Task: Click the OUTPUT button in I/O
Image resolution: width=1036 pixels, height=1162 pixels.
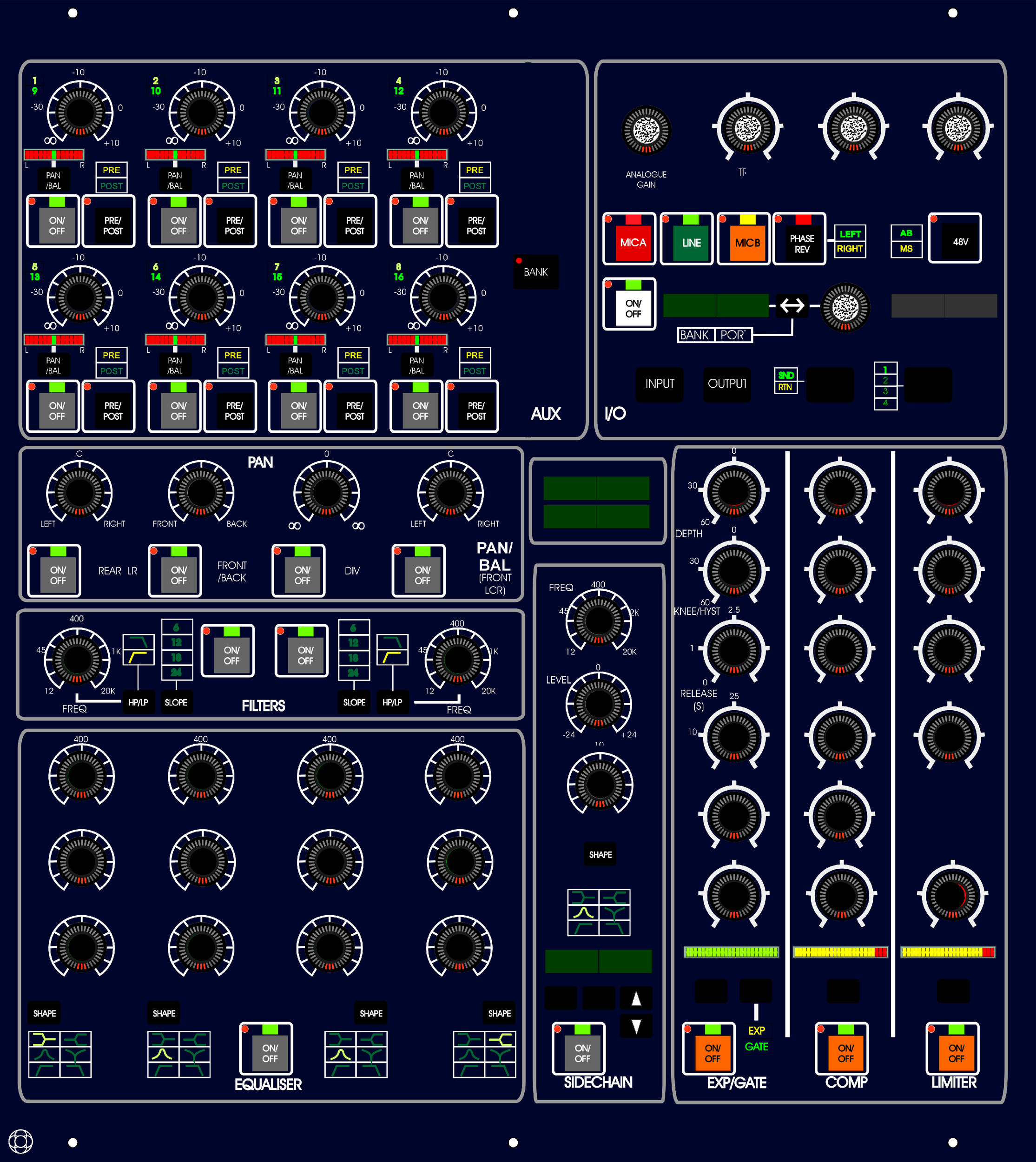Action: [x=727, y=384]
